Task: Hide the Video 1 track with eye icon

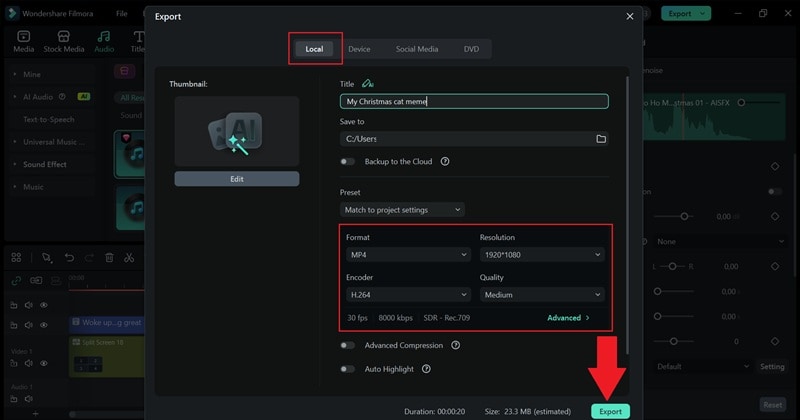Action: [x=44, y=363]
